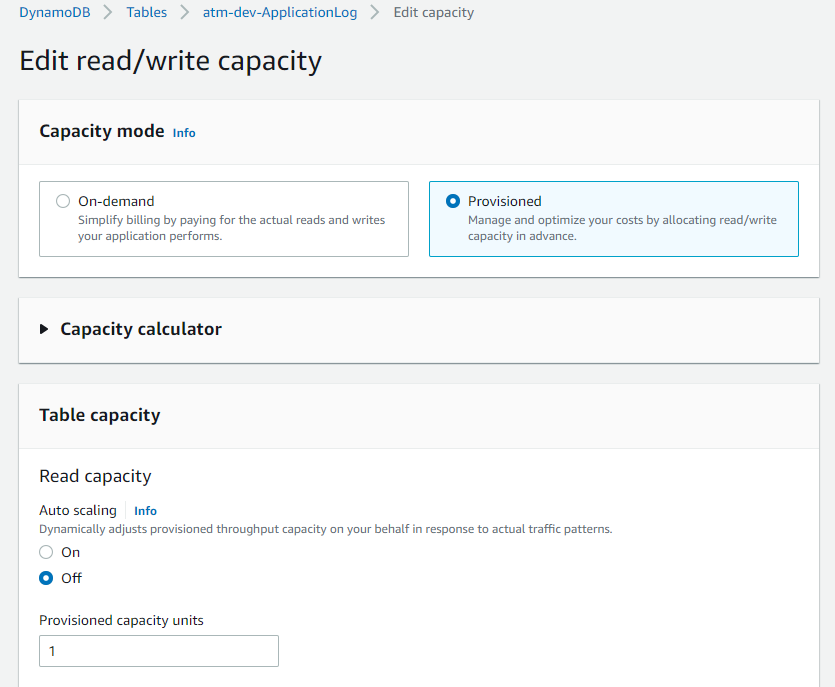This screenshot has width=835, height=687.
Task: Click breadcrumb chevron just before Edit capacity
Action: 376,13
